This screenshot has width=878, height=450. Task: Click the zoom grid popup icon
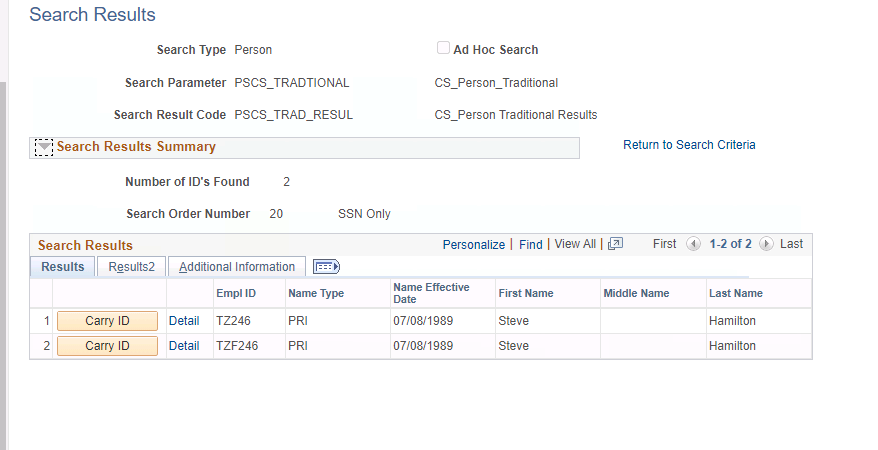615,244
